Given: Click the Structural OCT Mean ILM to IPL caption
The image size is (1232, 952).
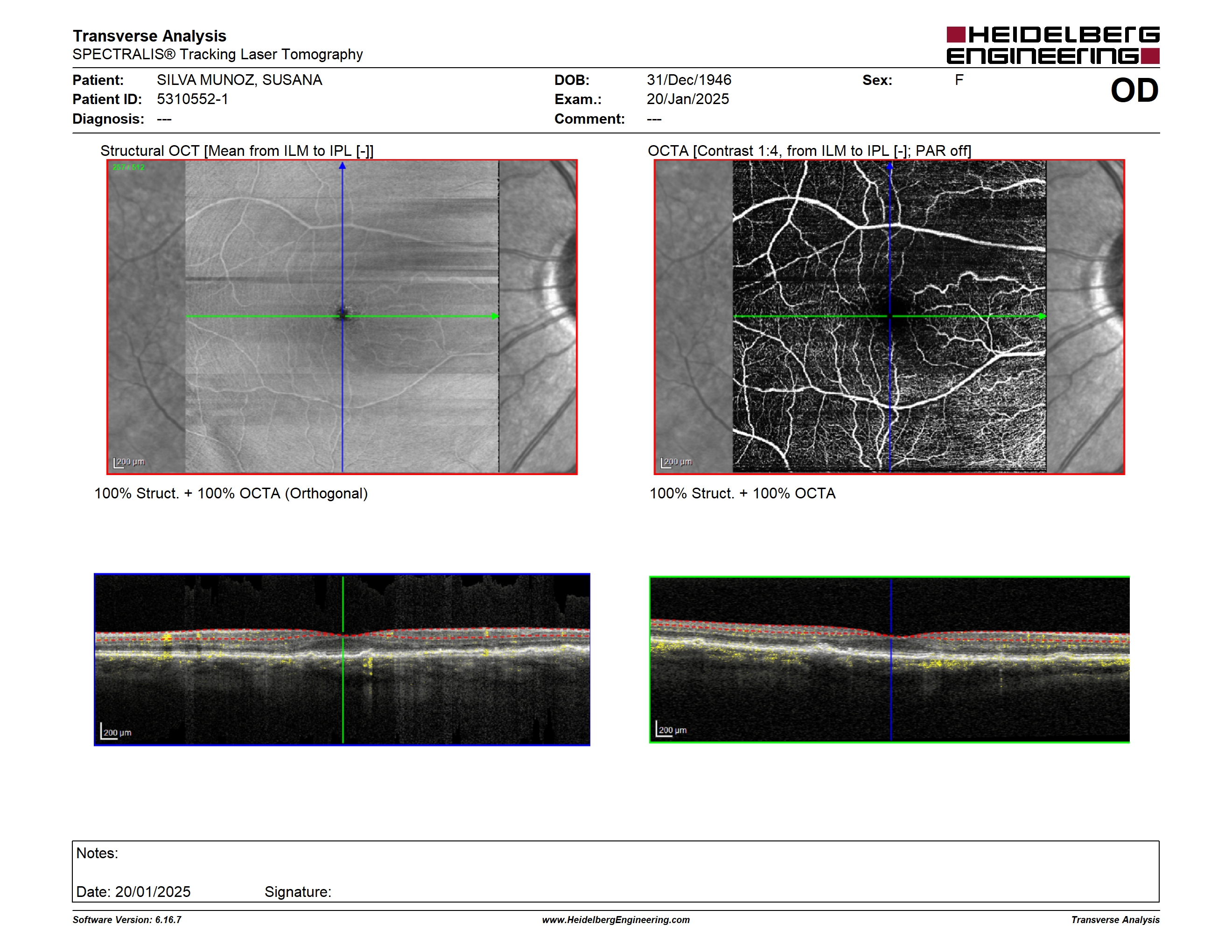Looking at the screenshot, I should (x=237, y=151).
